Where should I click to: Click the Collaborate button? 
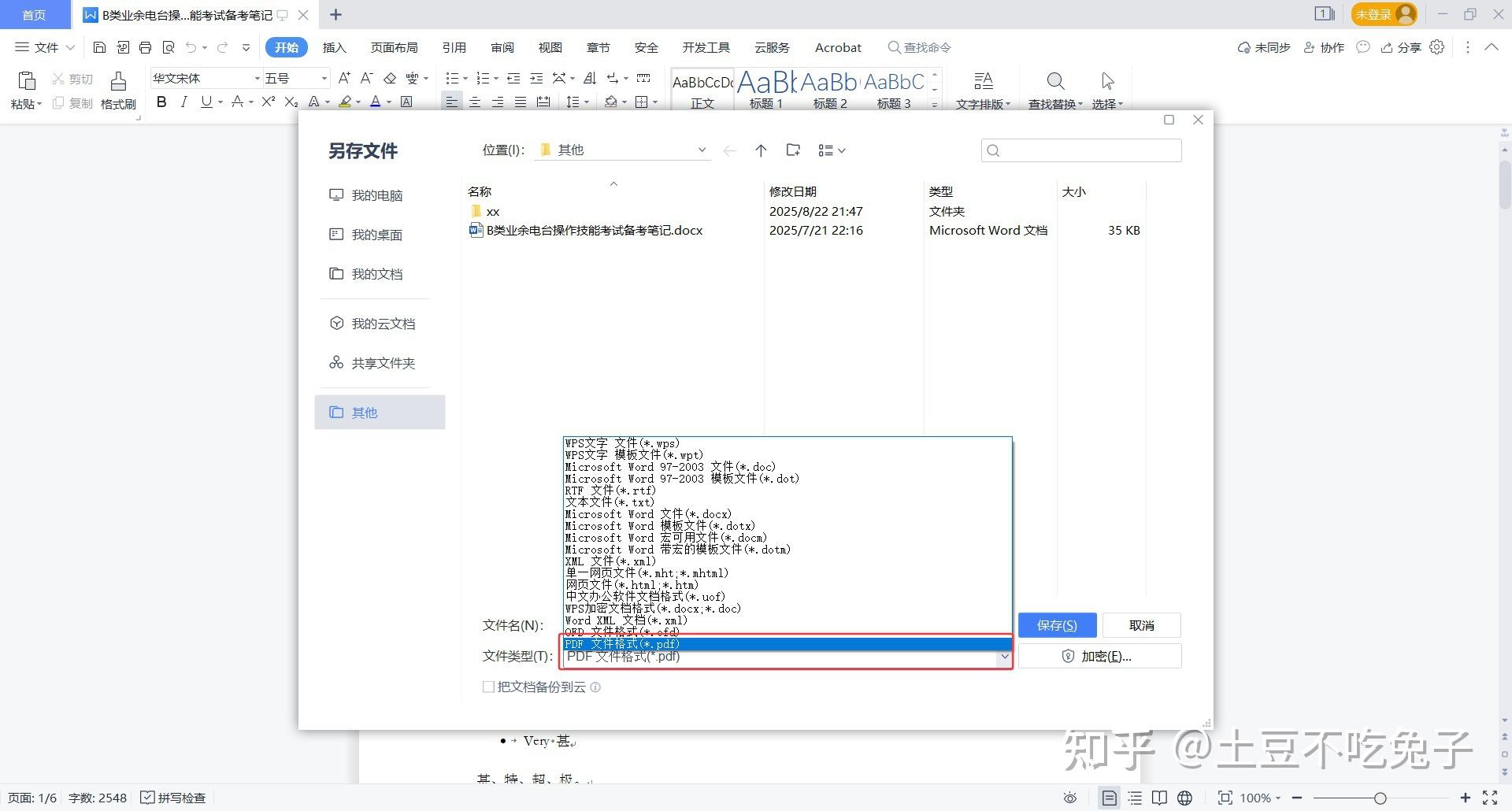(x=1324, y=47)
